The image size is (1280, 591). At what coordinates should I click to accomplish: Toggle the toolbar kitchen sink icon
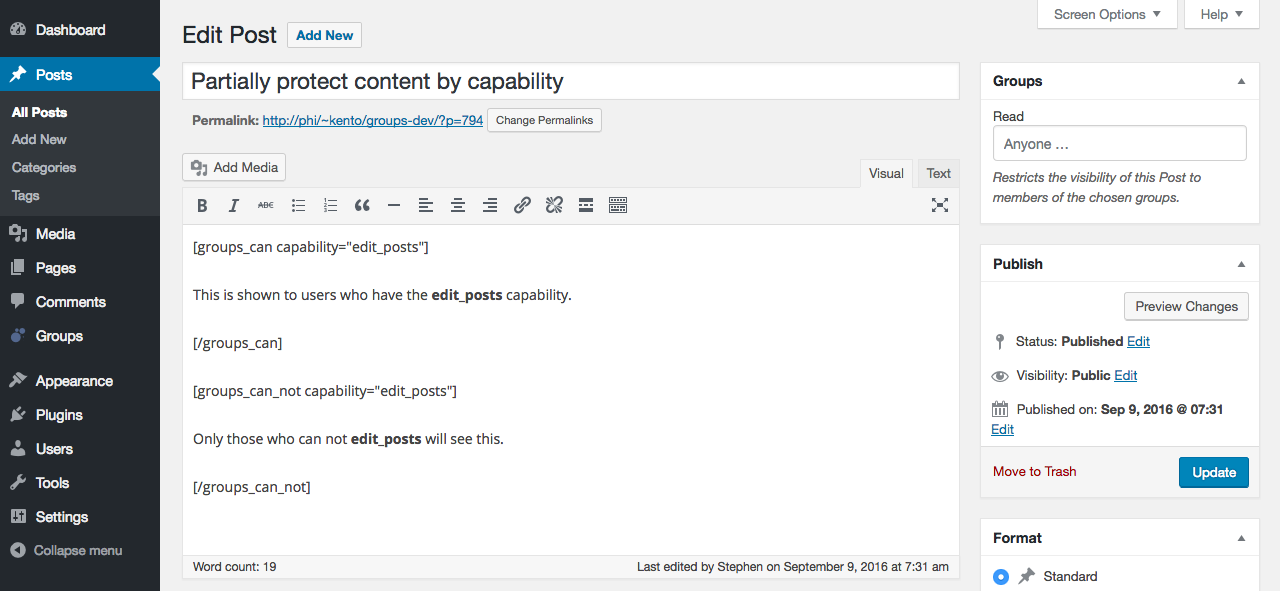[618, 205]
